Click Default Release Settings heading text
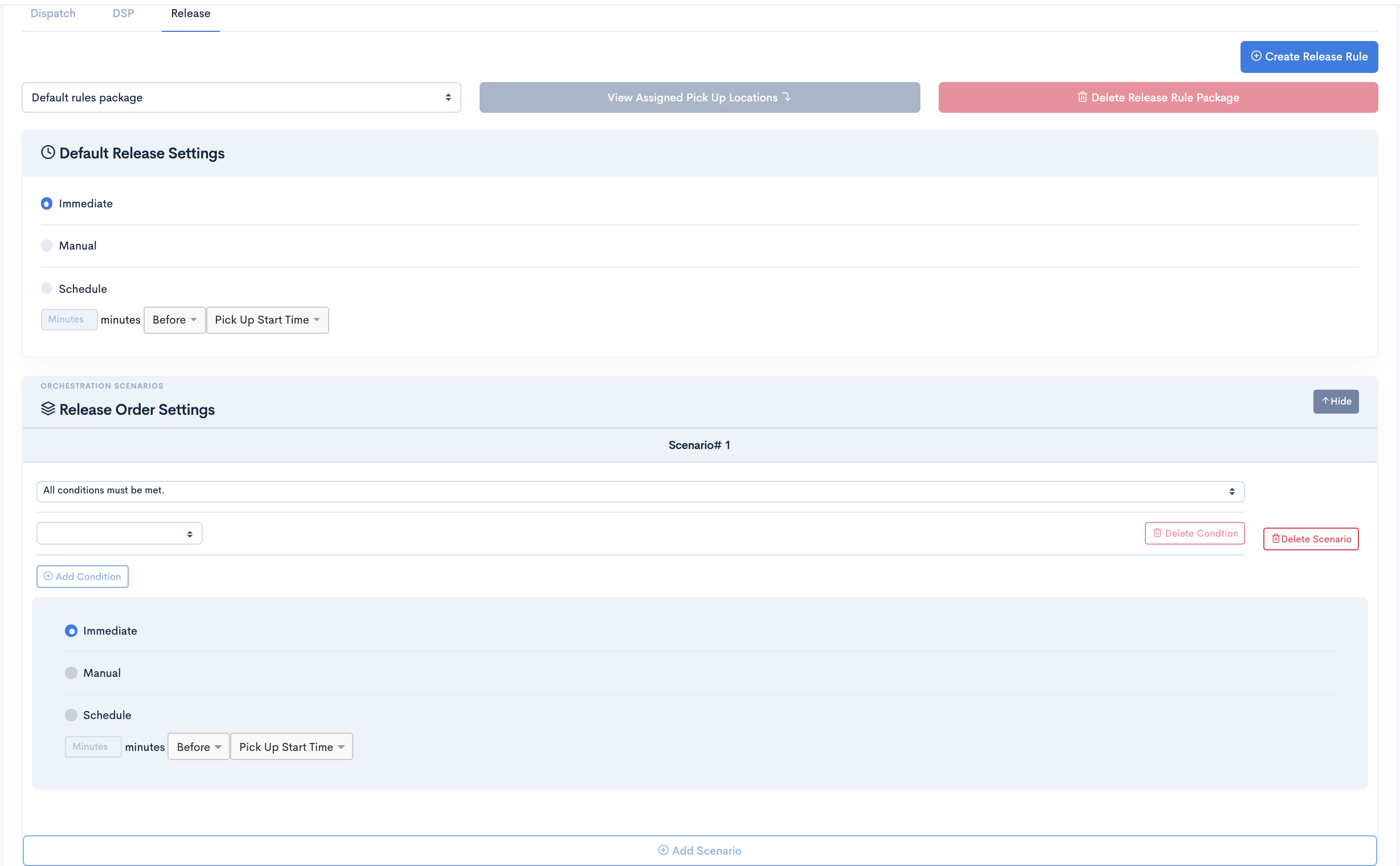This screenshot has width=1400, height=866. click(x=142, y=153)
